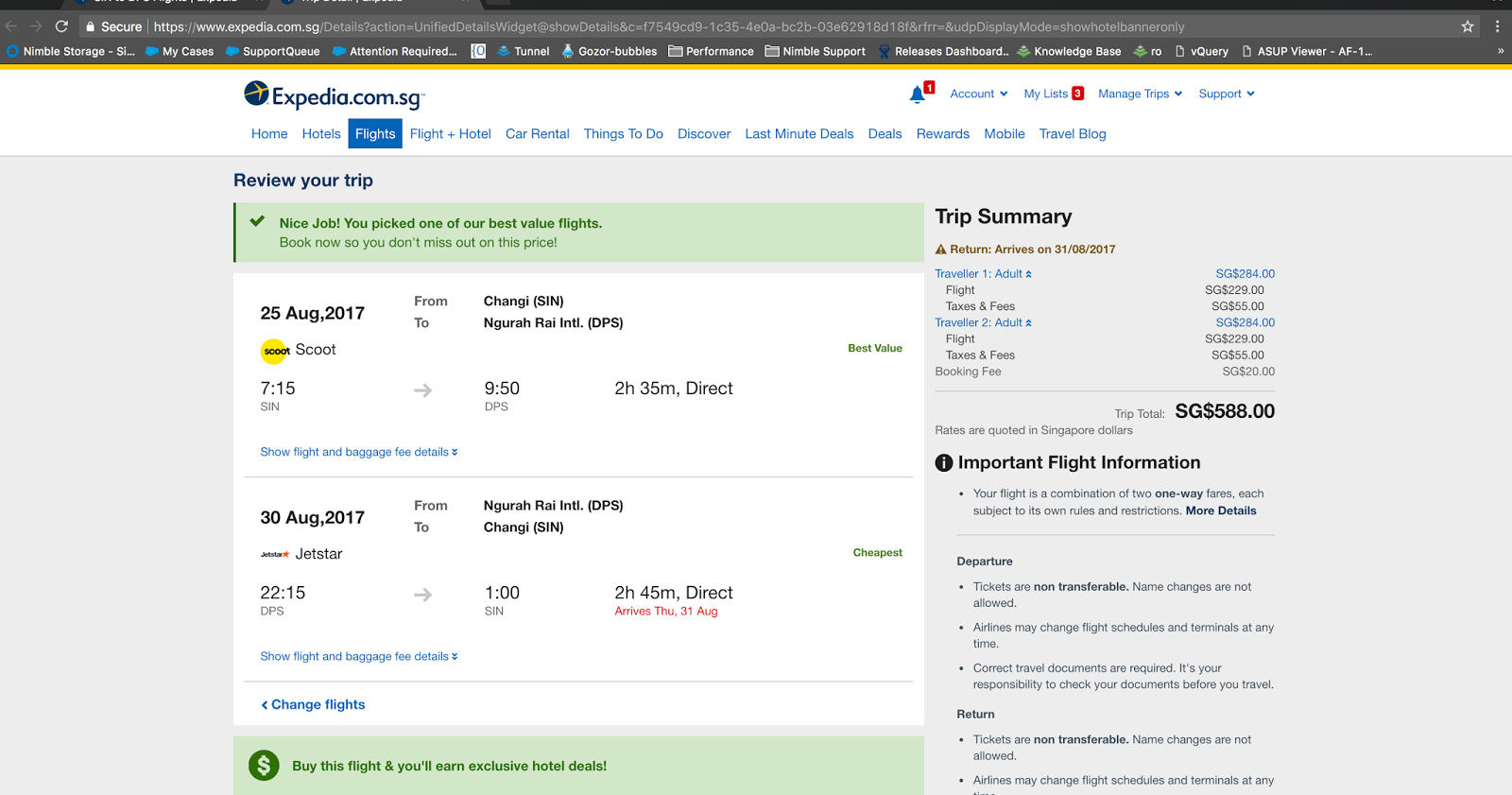This screenshot has width=1512, height=795.
Task: Click the Scoot airline logo
Action: coord(275,351)
